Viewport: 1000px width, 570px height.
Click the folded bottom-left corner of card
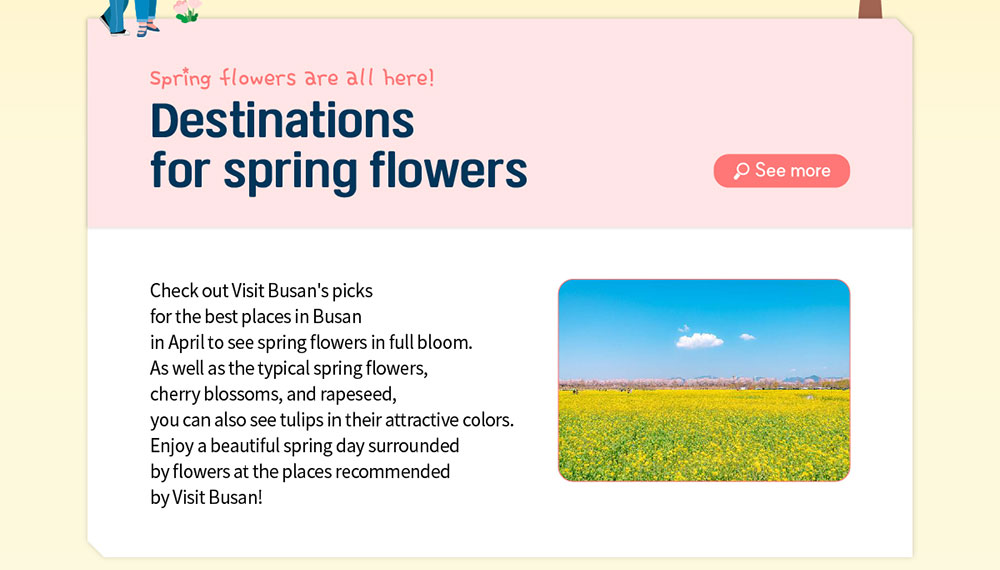tap(96, 549)
